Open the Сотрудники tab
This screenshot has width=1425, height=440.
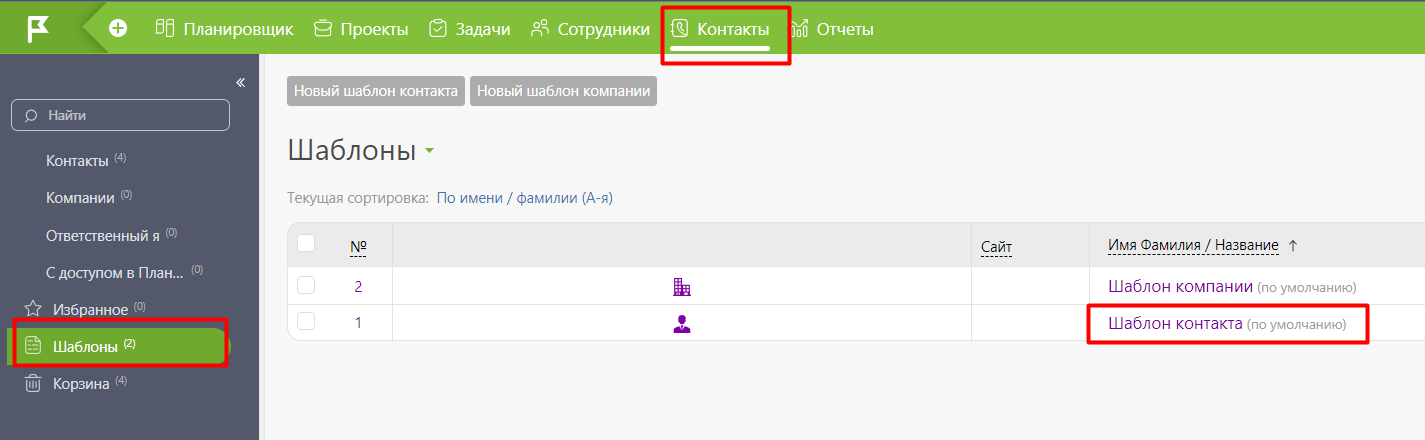[590, 29]
